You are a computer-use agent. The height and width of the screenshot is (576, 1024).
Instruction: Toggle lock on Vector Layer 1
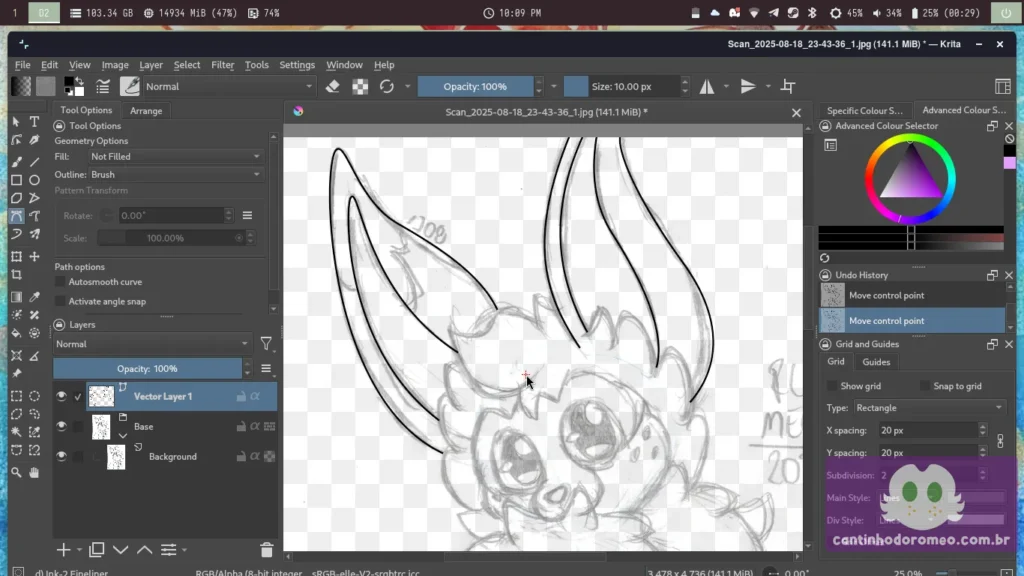[241, 396]
